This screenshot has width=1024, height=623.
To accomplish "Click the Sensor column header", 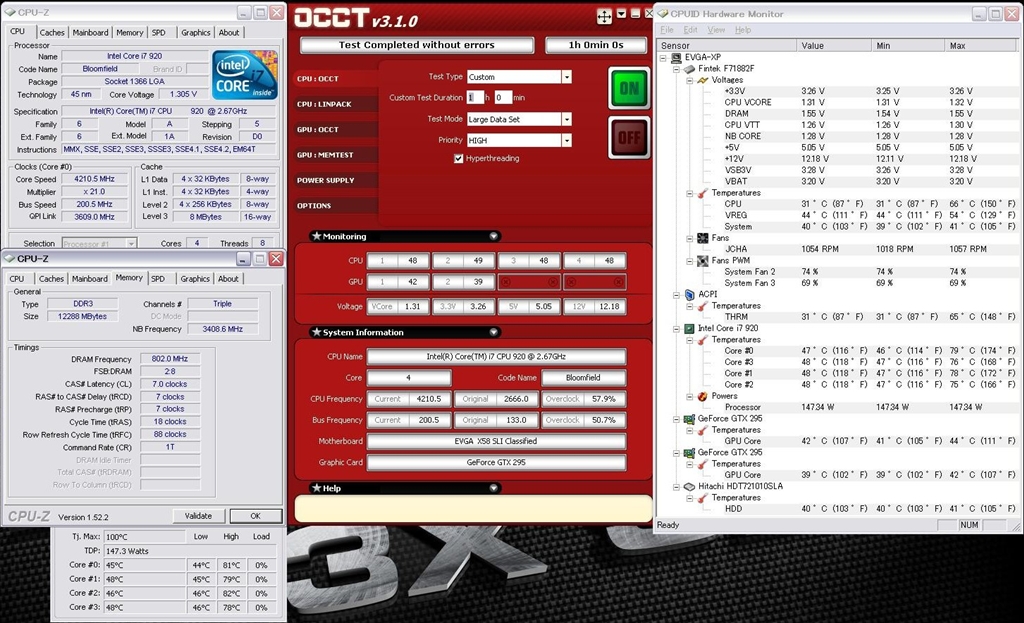I will (726, 46).
